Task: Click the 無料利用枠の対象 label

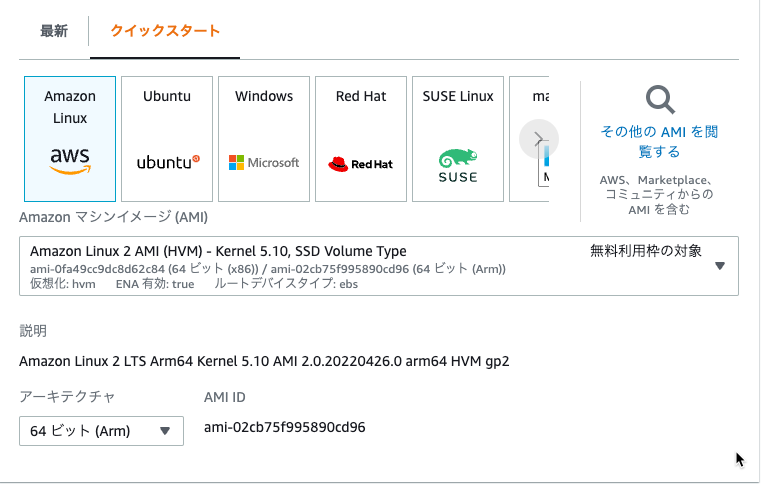Action: (646, 251)
